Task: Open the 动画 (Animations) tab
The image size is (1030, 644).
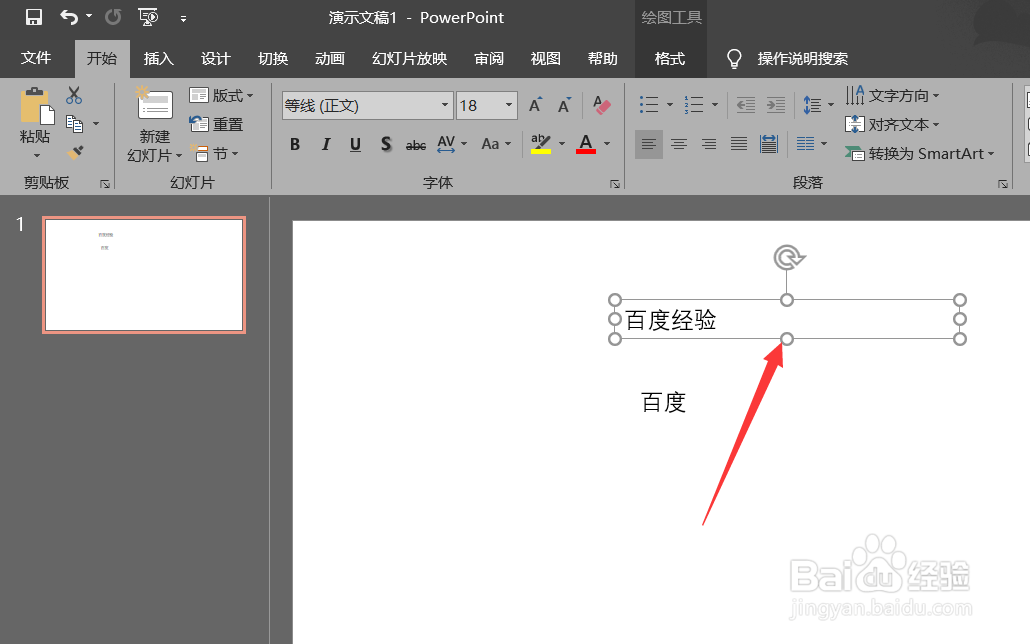Action: 330,58
